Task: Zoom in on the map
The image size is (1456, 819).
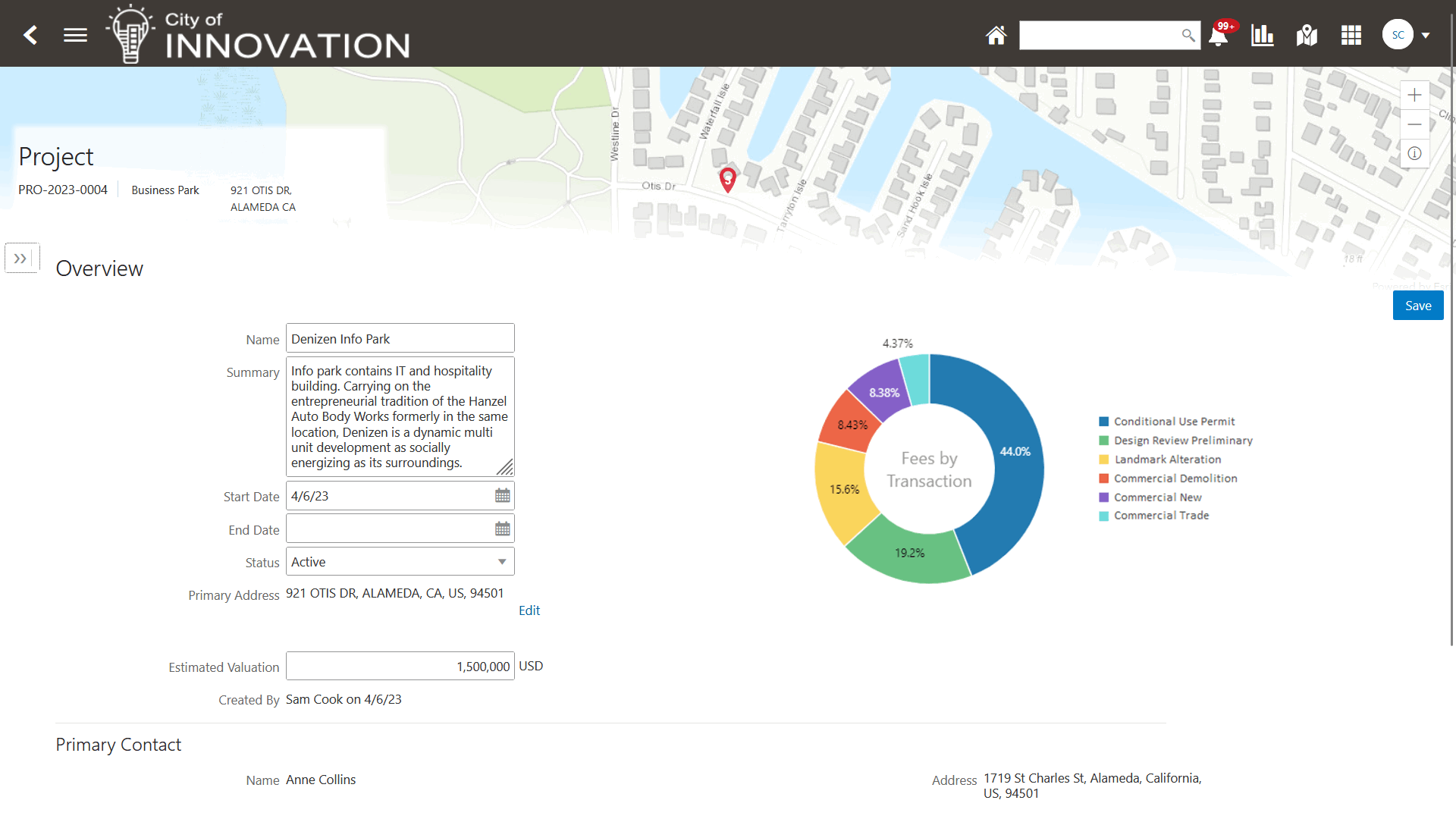Action: [1414, 94]
